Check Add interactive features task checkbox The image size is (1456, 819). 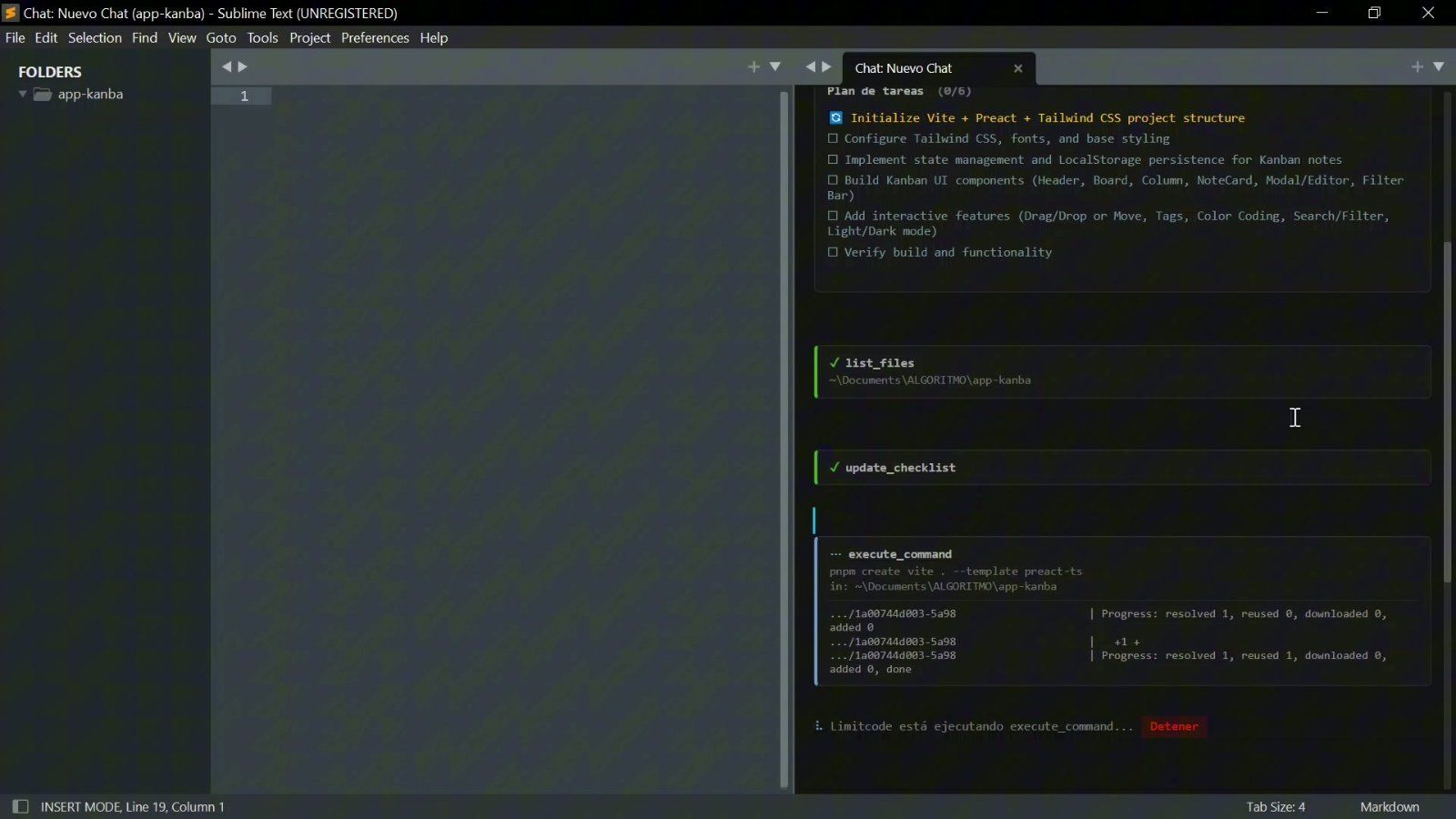point(833,216)
